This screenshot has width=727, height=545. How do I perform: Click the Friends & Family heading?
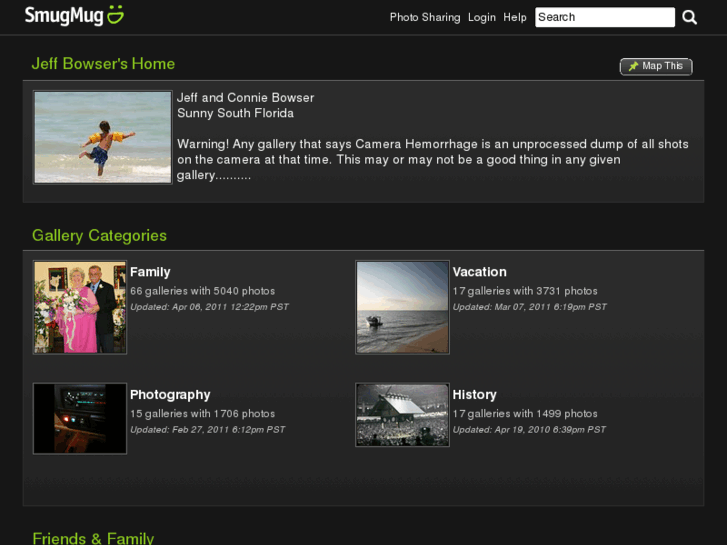pos(93,538)
